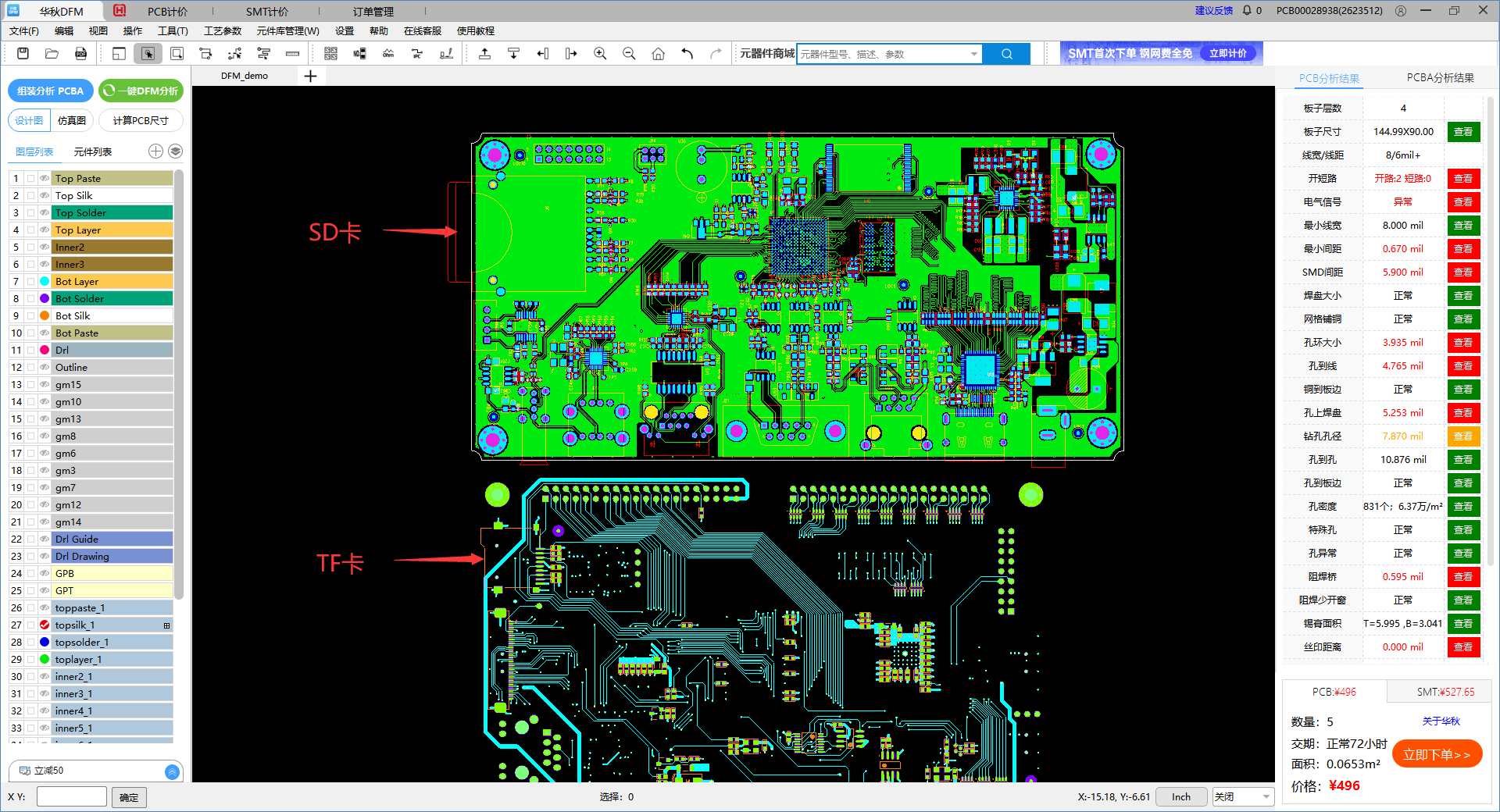Click the Inch unit toggle in status bar

1181,796
